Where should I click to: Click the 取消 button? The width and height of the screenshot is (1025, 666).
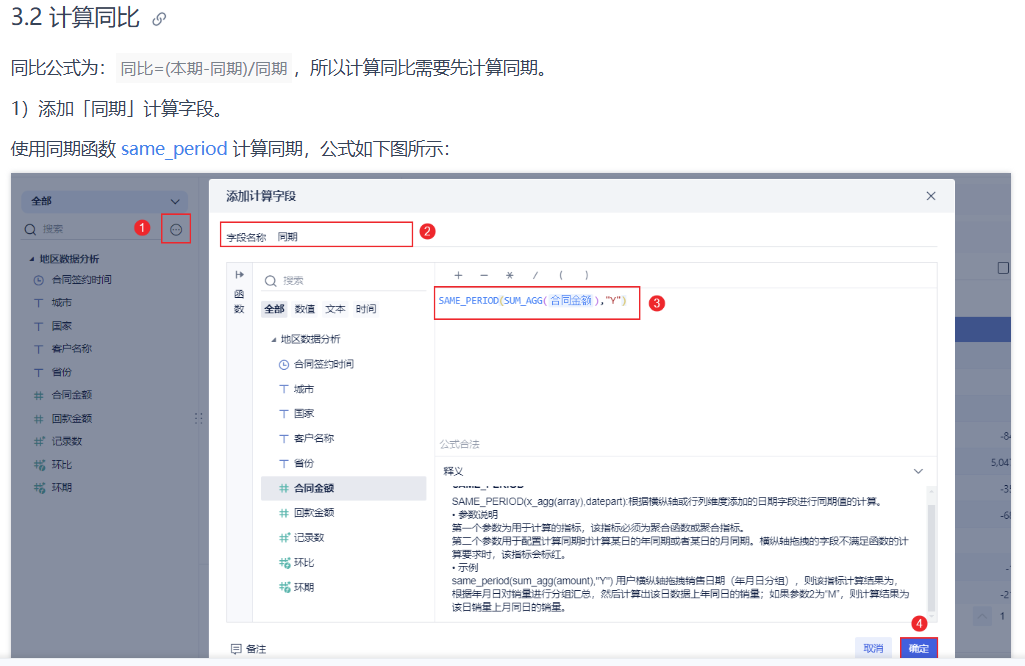click(x=873, y=648)
